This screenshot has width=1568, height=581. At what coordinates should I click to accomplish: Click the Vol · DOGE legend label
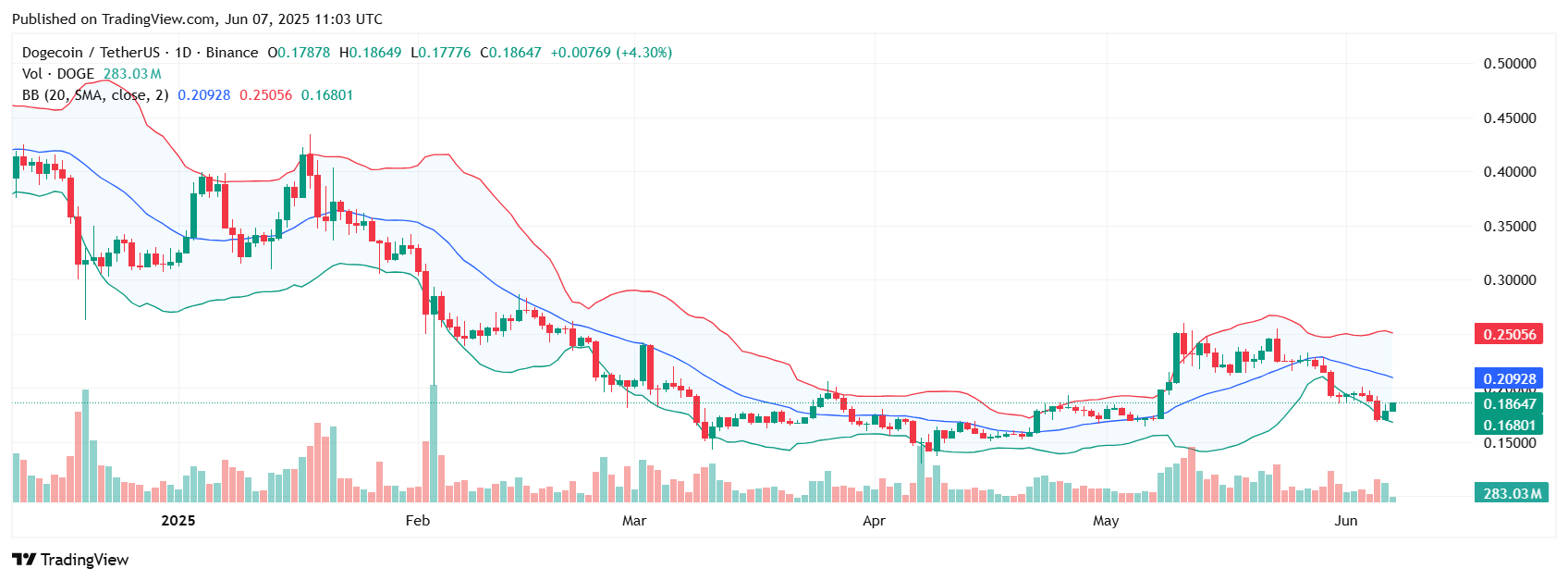coord(58,74)
